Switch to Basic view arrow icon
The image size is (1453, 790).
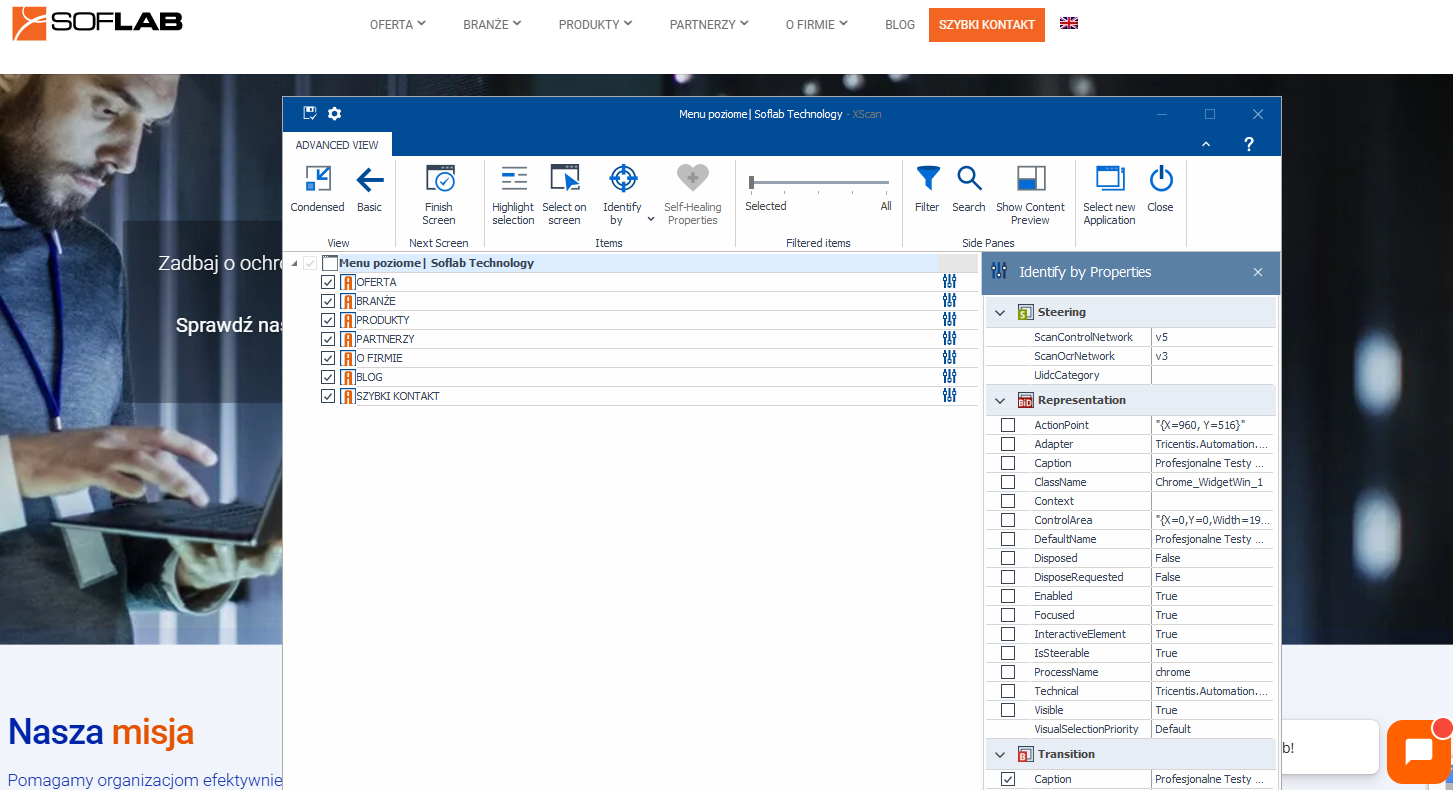click(370, 180)
